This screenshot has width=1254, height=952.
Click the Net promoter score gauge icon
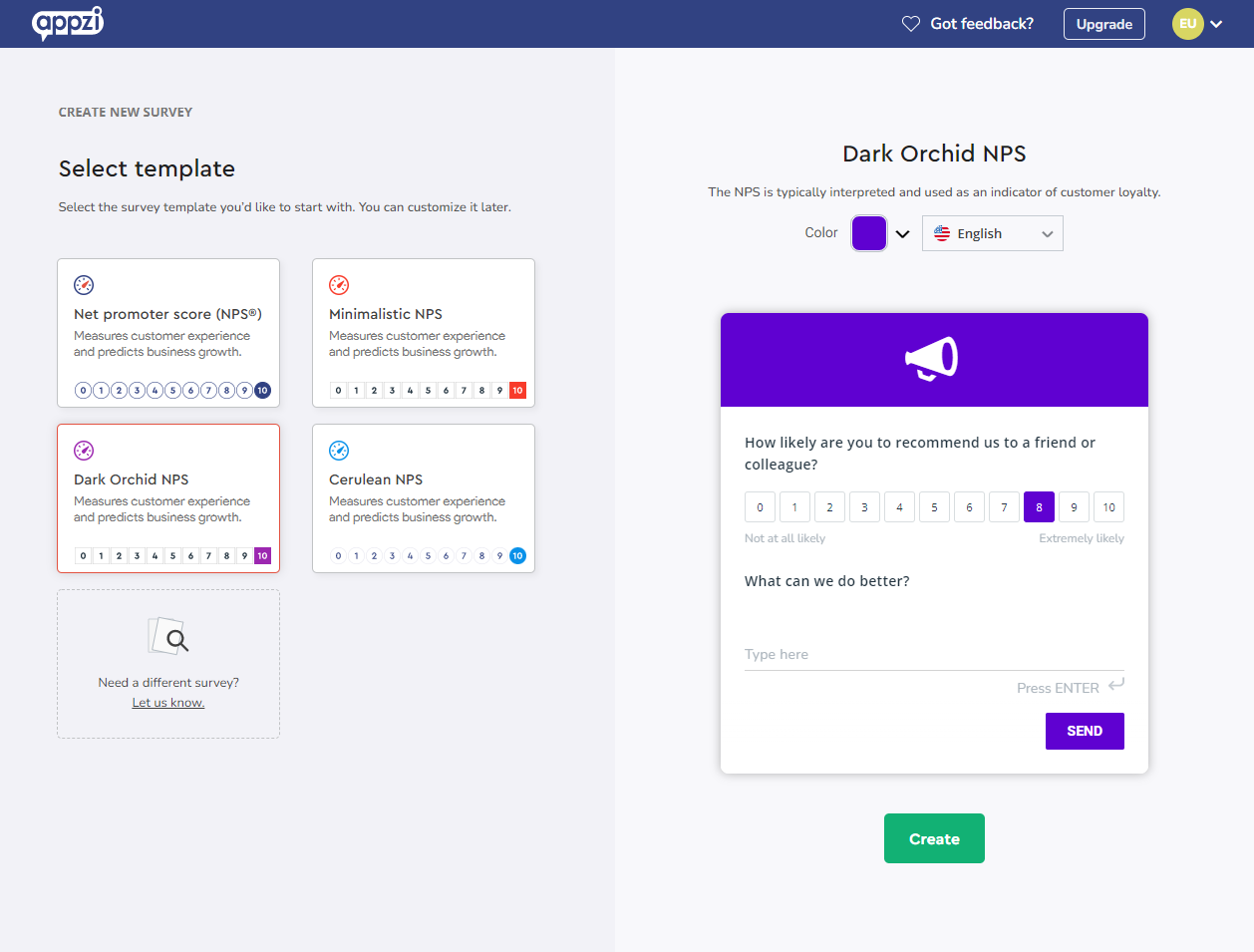(x=84, y=285)
